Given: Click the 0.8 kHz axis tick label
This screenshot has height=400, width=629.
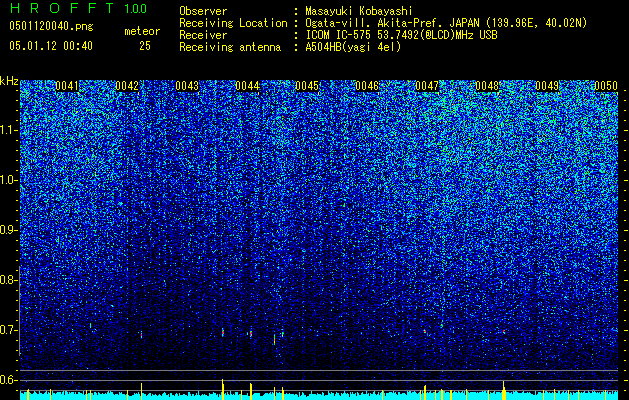Looking at the screenshot, I should point(8,280).
